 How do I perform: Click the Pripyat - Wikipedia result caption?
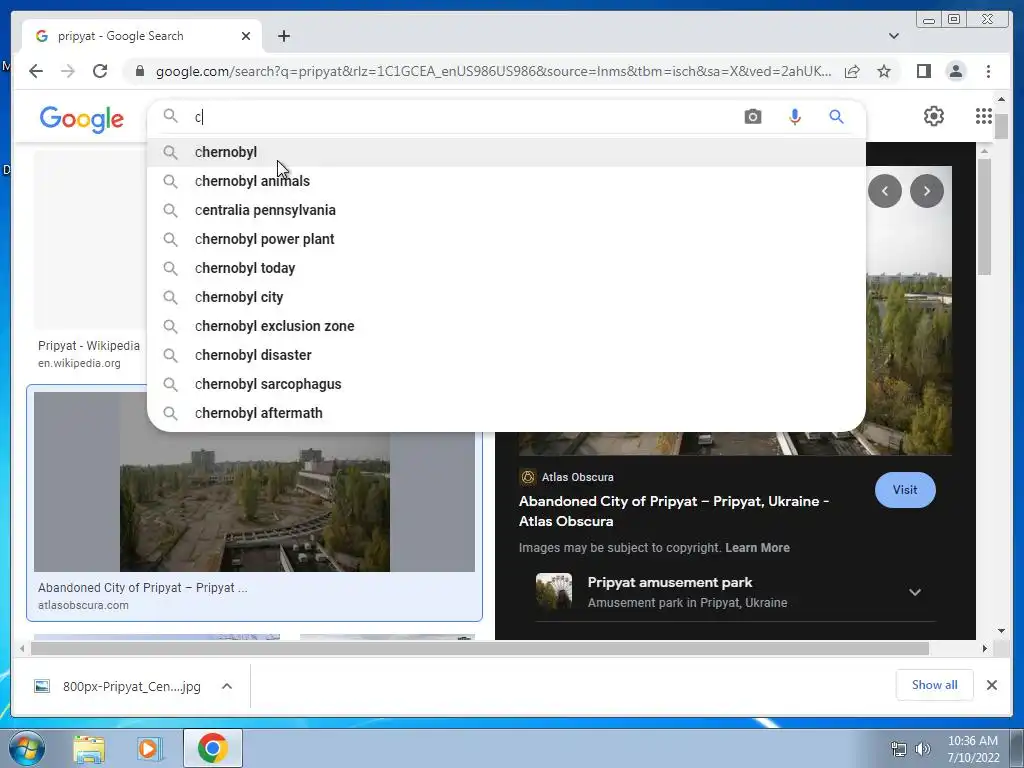point(89,346)
